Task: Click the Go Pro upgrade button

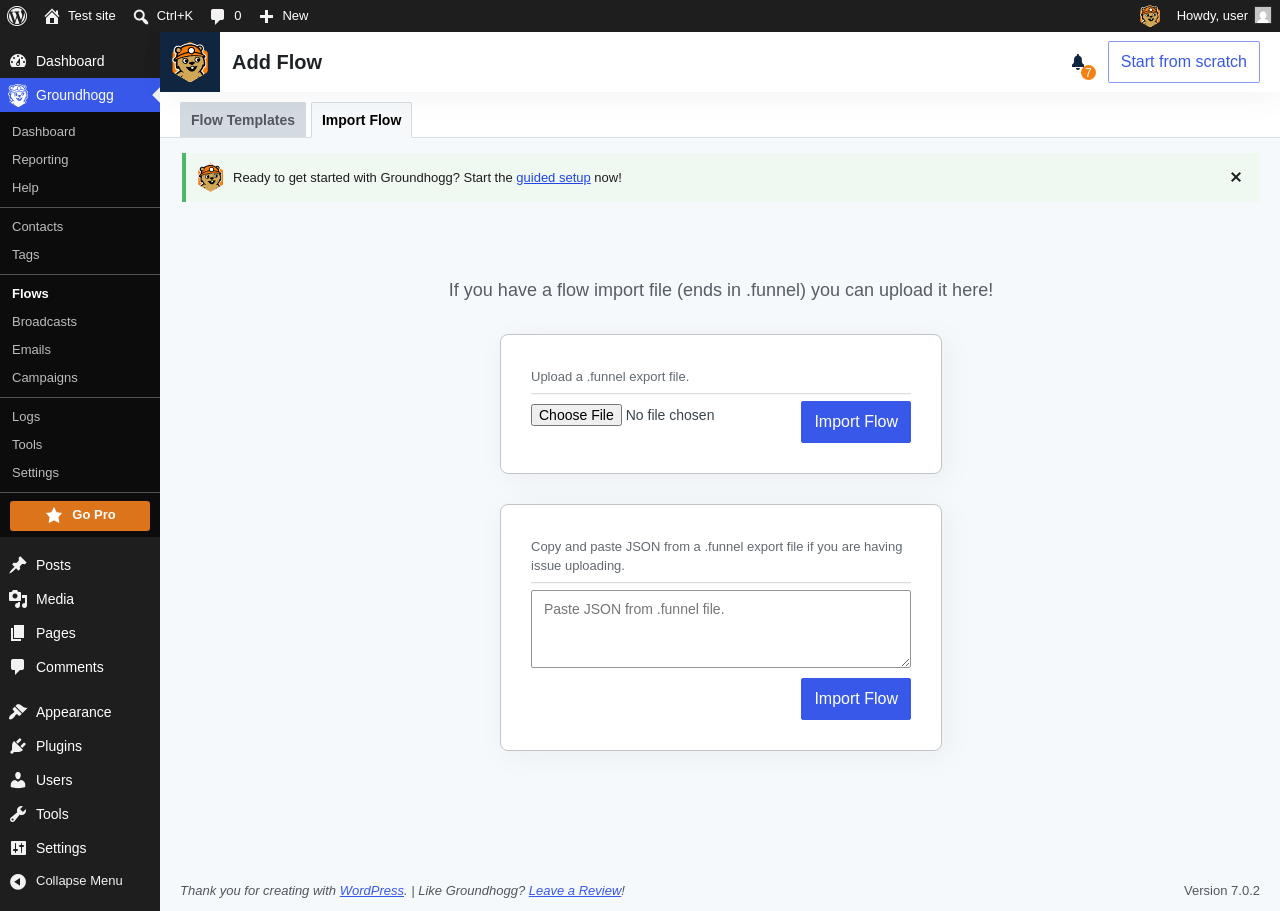Action: 80,516
